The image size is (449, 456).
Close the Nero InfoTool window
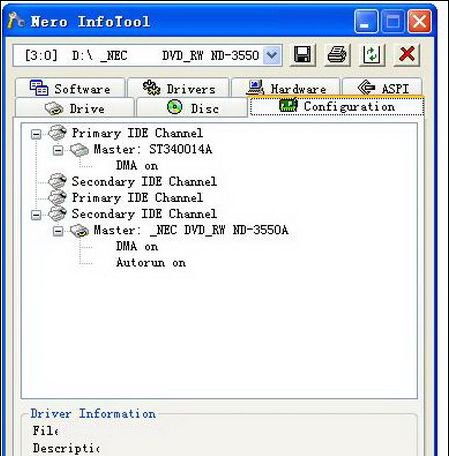[420, 21]
